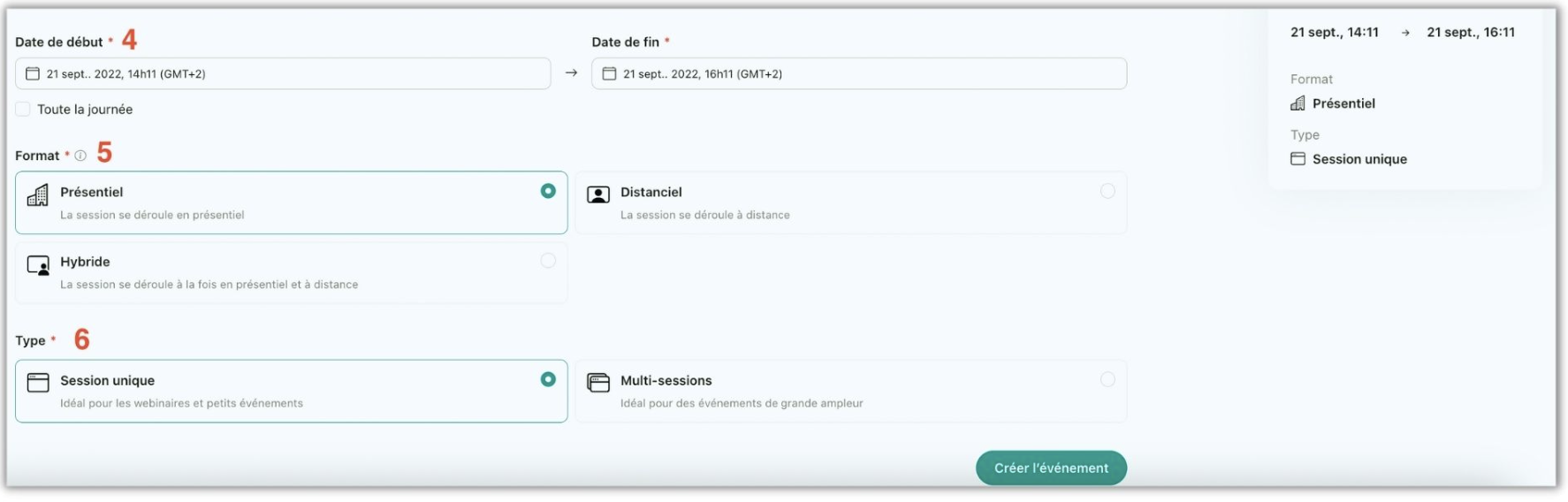Image resolution: width=1568 pixels, height=502 pixels.
Task: Select the Hybride radio button
Action: [548, 261]
